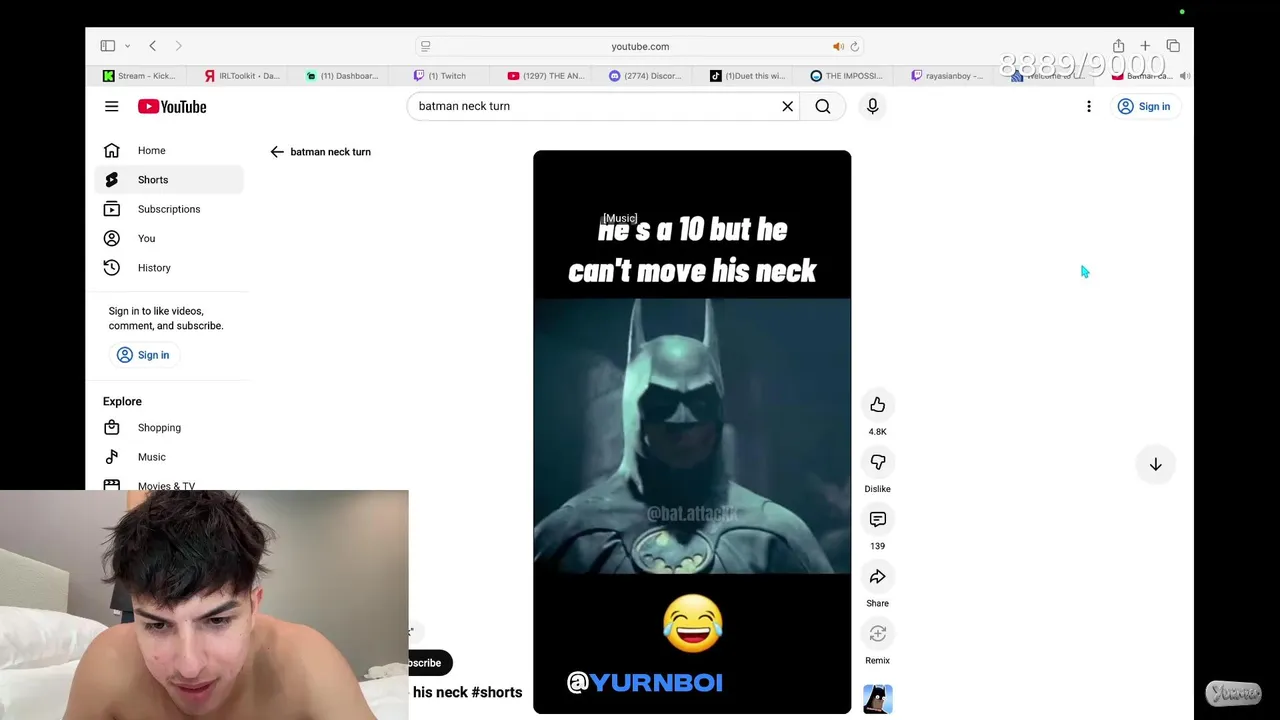Viewport: 1280px width, 720px height.
Task: Open comments showing 139
Action: pos(878,519)
